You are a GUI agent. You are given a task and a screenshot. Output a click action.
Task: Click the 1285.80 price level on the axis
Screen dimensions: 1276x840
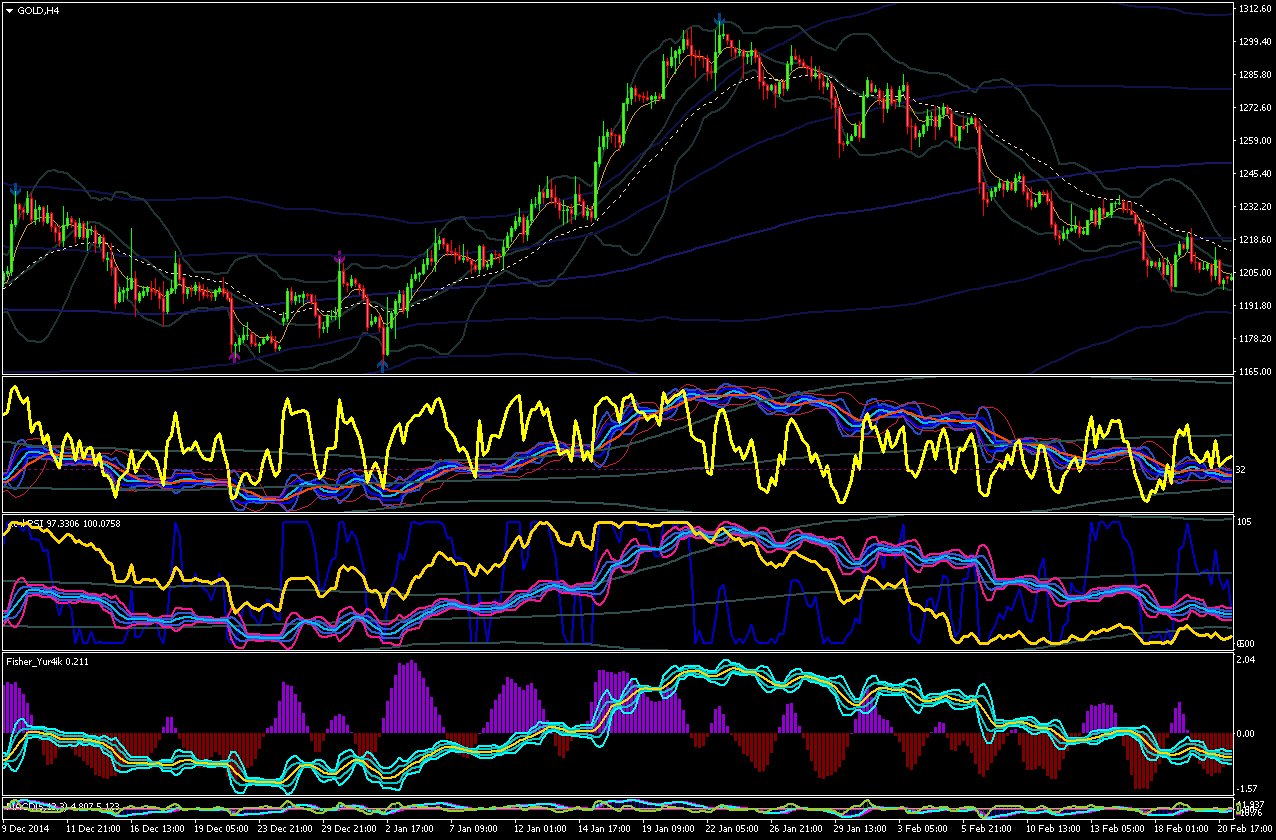(1253, 75)
